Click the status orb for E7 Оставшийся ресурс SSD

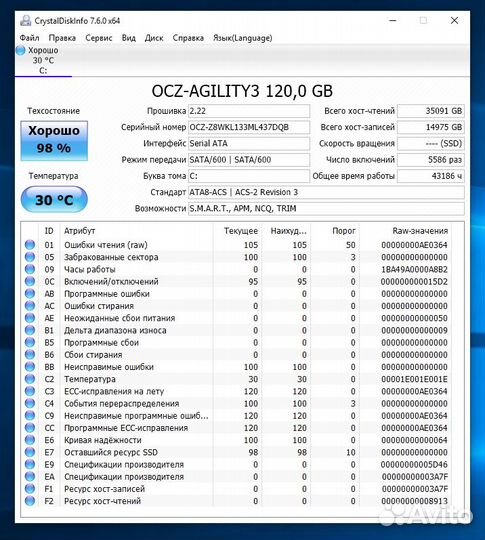pos(30,452)
